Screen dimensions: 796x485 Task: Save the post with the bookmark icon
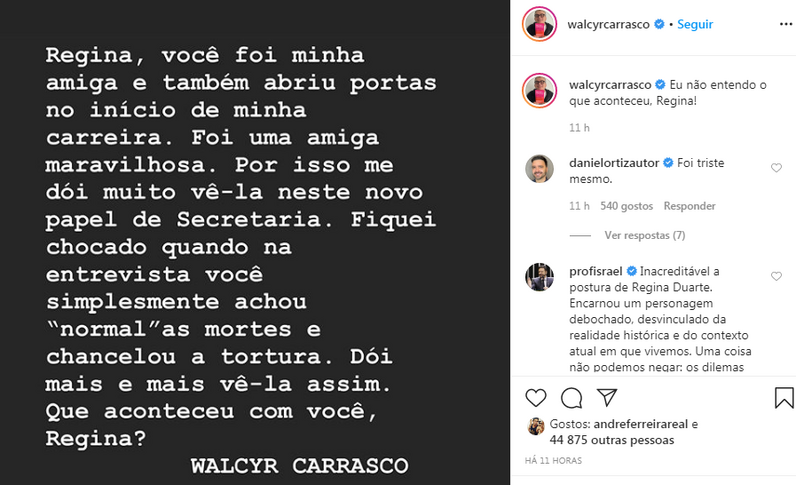[784, 398]
